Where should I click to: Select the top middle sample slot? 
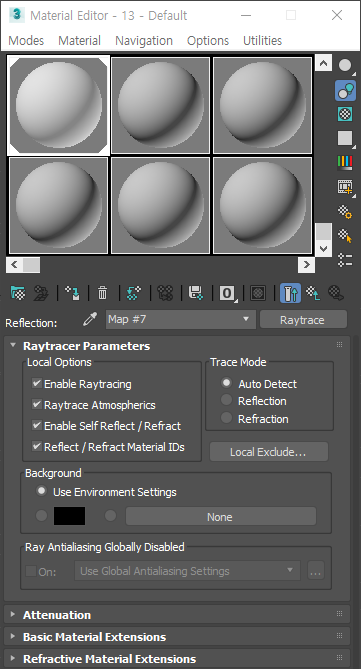(160, 105)
